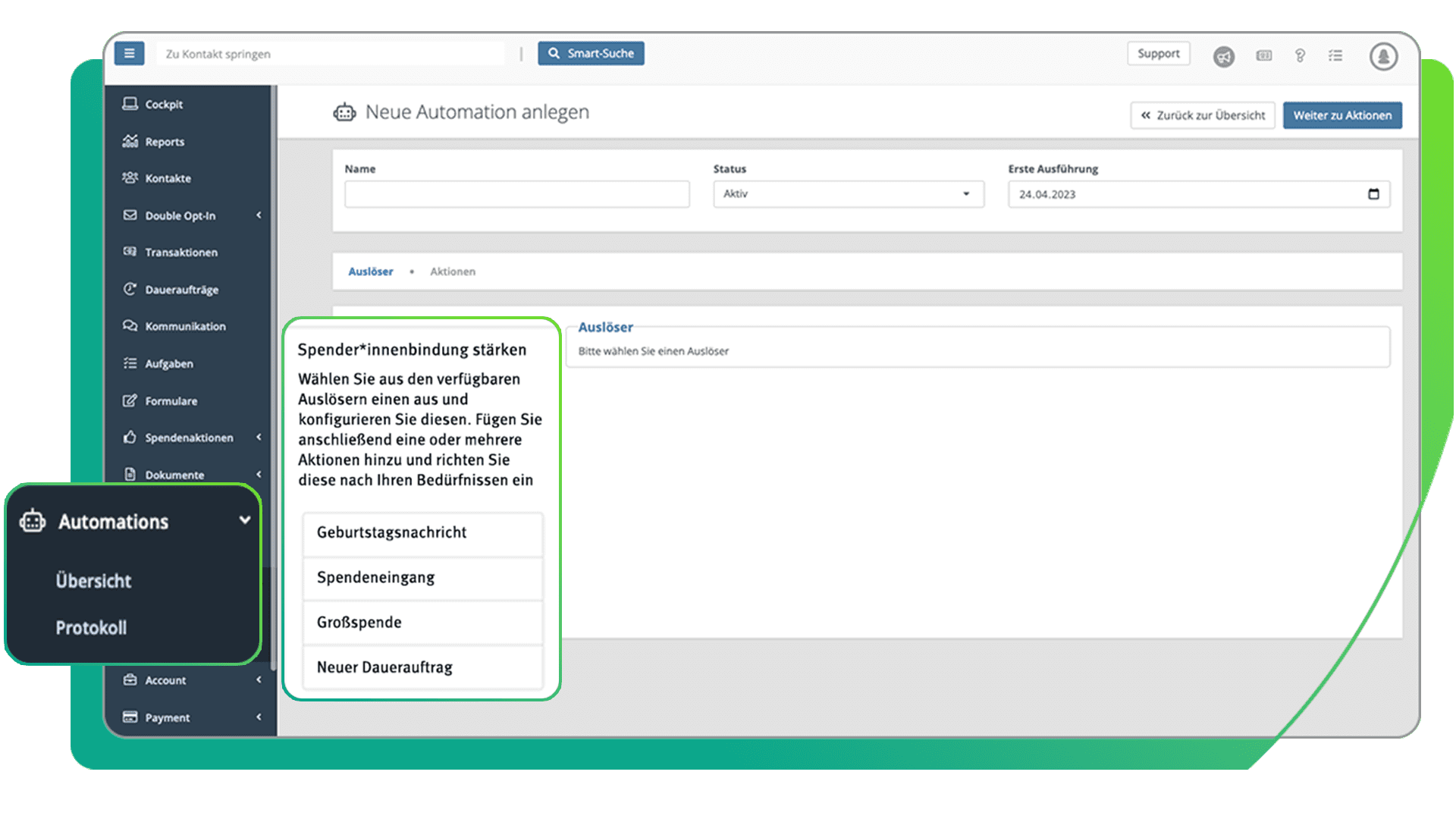
Task: Select Übersicht under Automations
Action: pyautogui.click(x=93, y=581)
